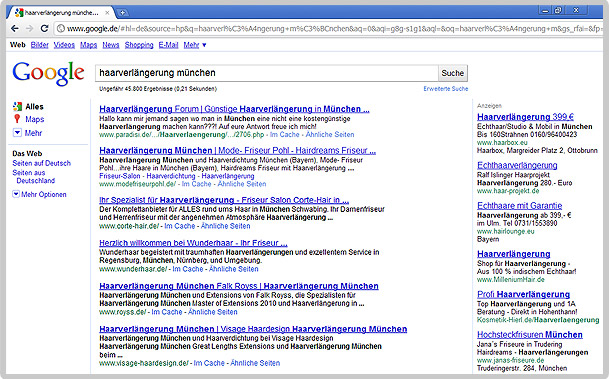Click the Das Web heading in sidebar
This screenshot has width=610, height=379.
click(x=27, y=153)
